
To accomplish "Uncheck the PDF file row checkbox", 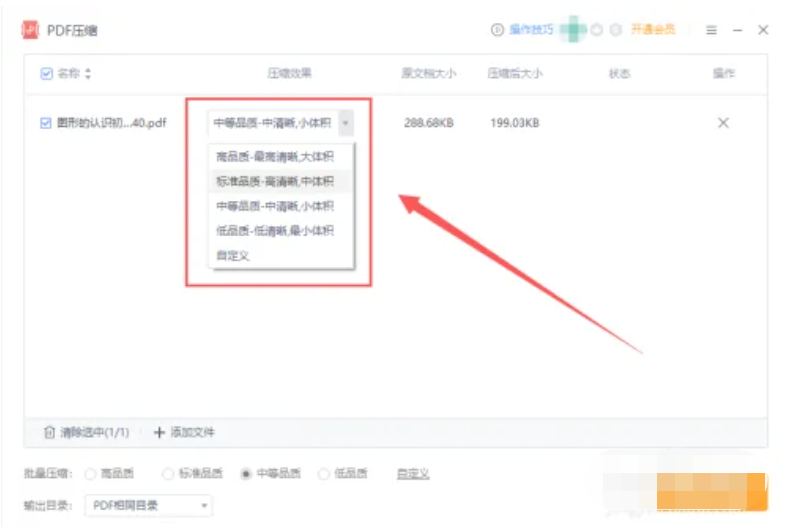I will pyautogui.click(x=46, y=123).
